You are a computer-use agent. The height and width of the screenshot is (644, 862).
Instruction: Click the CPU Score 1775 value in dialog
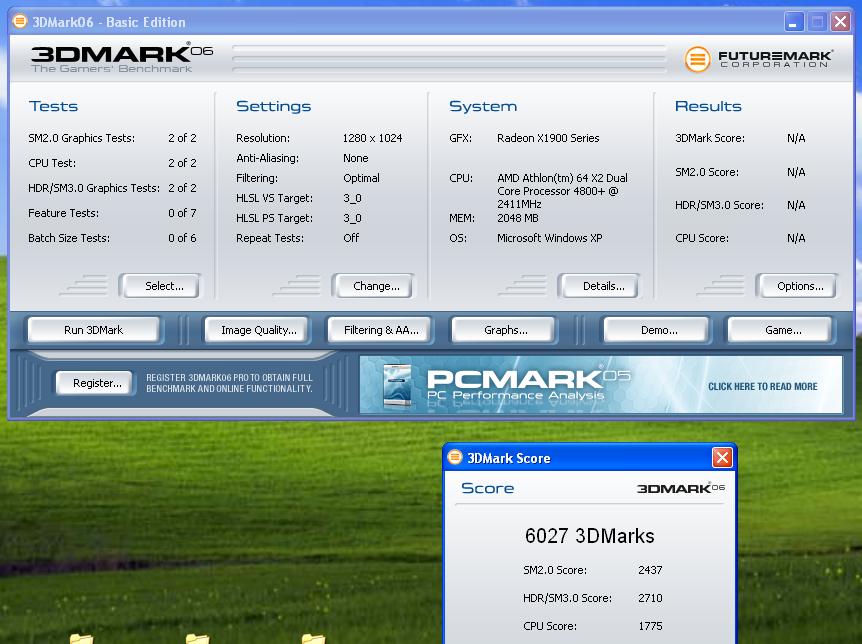click(x=650, y=626)
